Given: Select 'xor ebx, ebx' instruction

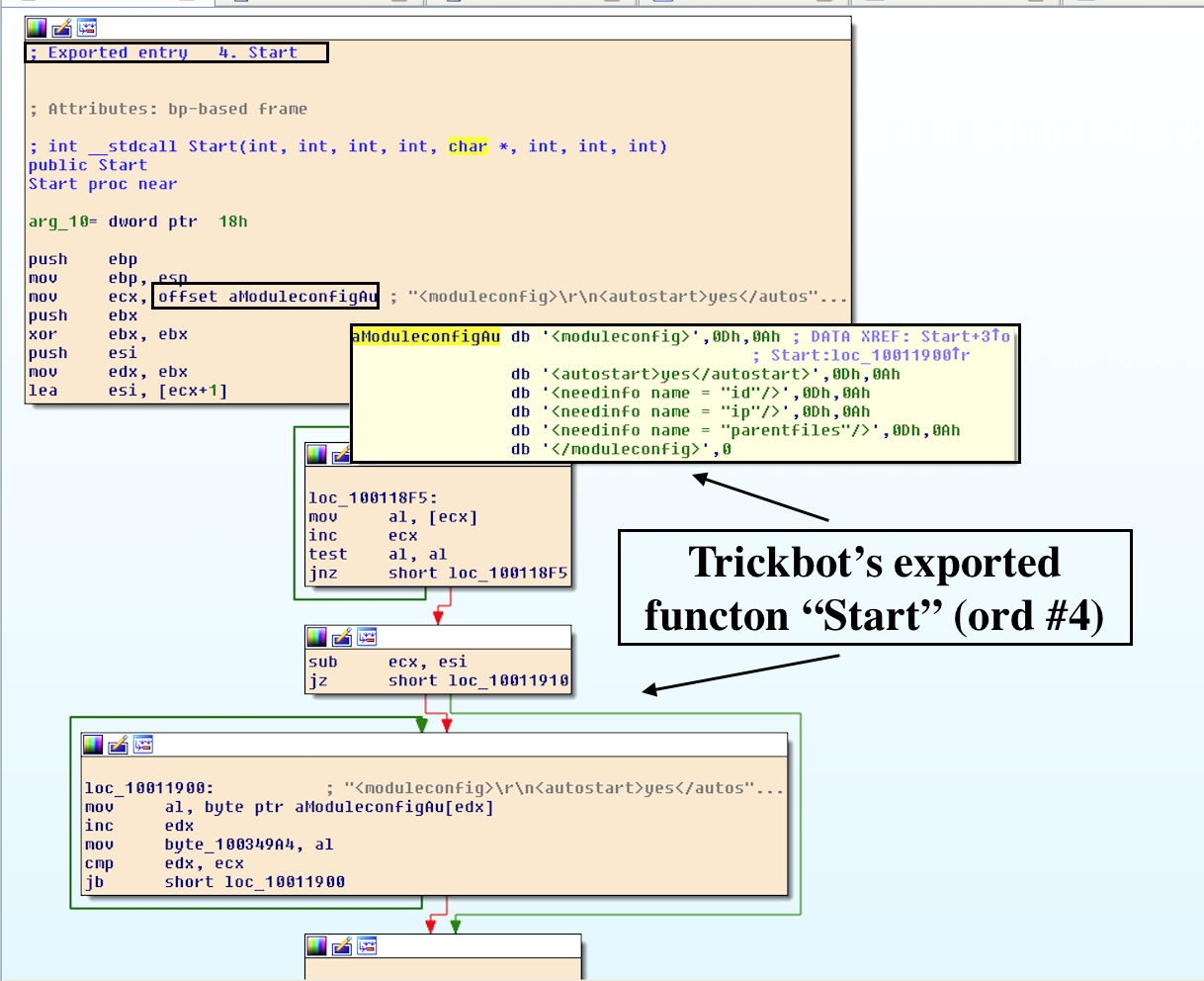Looking at the screenshot, I should coord(108,334).
